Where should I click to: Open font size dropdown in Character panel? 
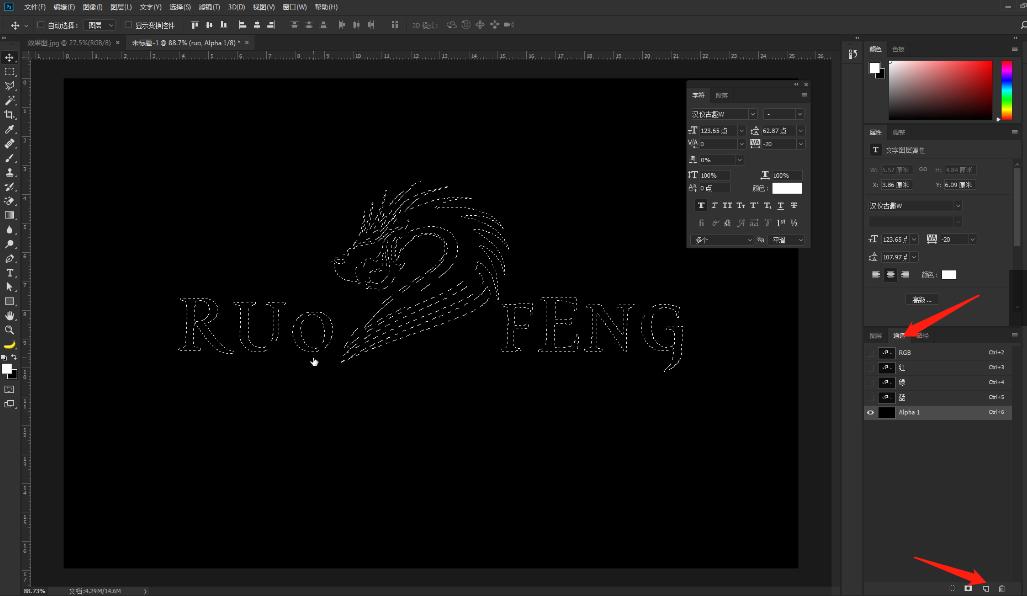tap(741, 130)
